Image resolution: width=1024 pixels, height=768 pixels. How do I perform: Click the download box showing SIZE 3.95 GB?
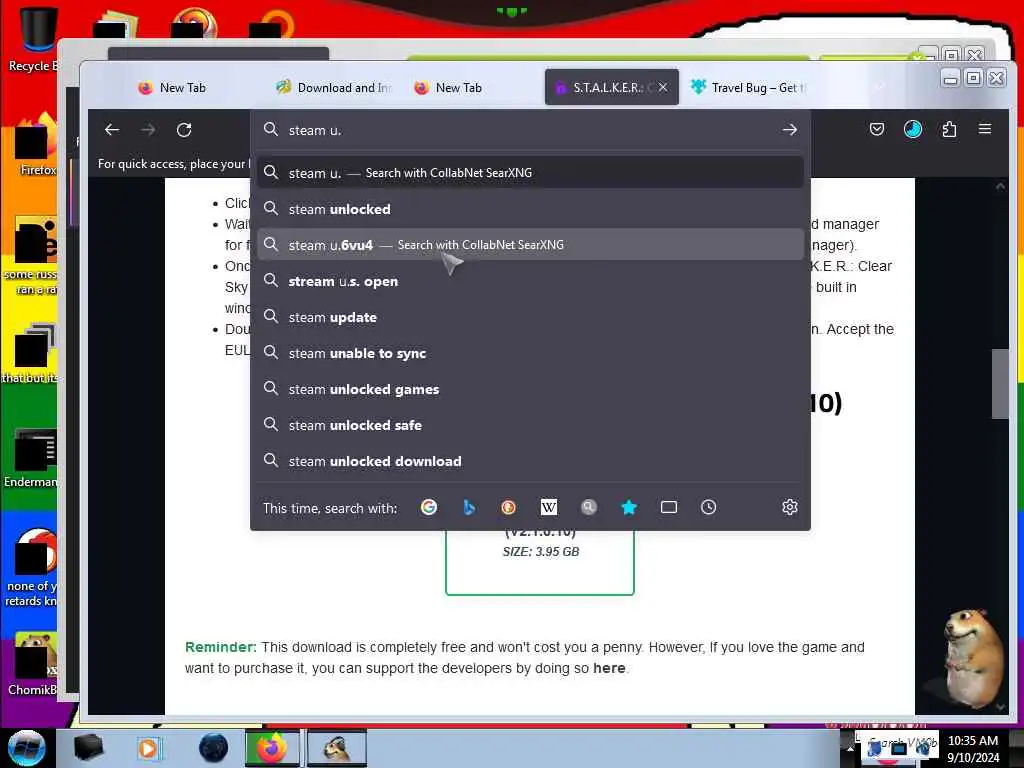coord(539,562)
